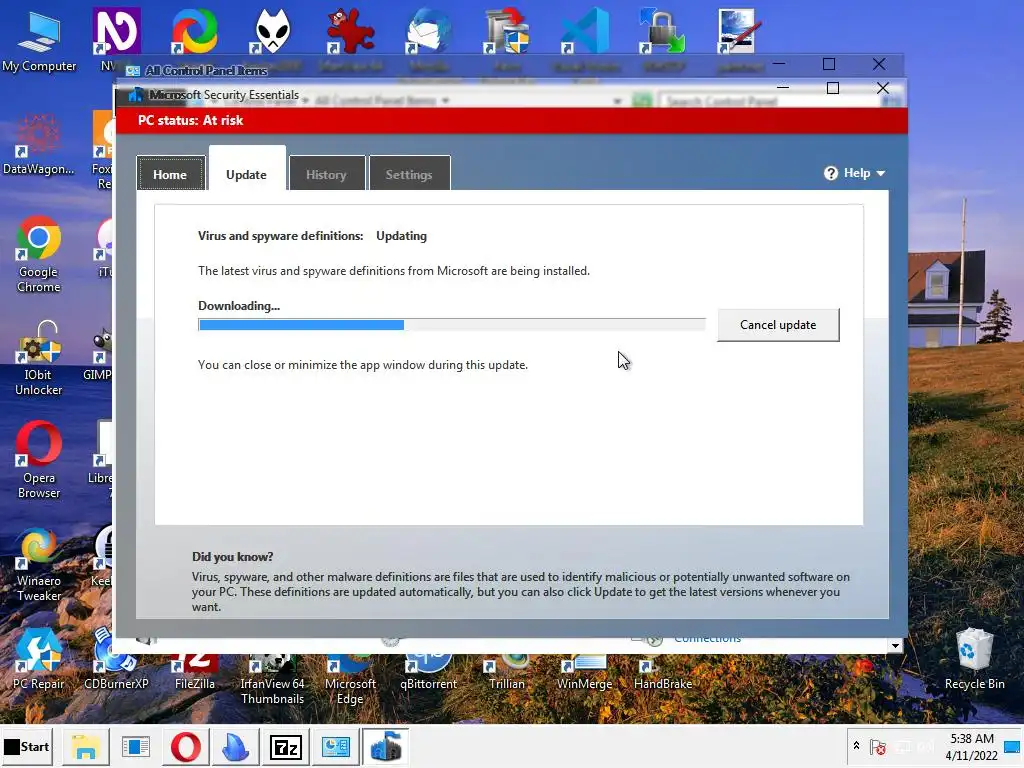The width and height of the screenshot is (1024, 768).
Task: Open the window-pane taskbar icon beside Explorer
Action: [136, 746]
